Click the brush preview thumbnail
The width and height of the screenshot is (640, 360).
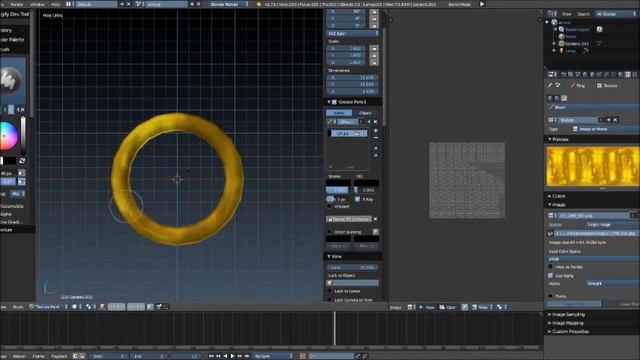(12, 79)
